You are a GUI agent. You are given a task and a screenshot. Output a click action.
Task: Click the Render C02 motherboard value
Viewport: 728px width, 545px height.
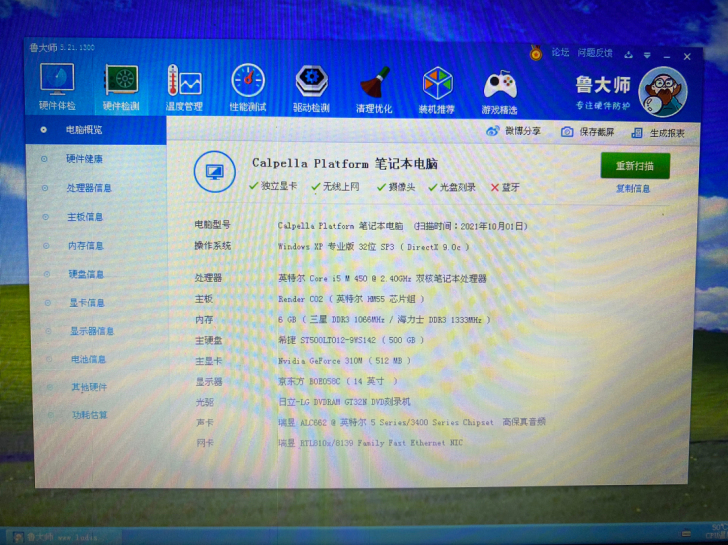click(x=351, y=299)
